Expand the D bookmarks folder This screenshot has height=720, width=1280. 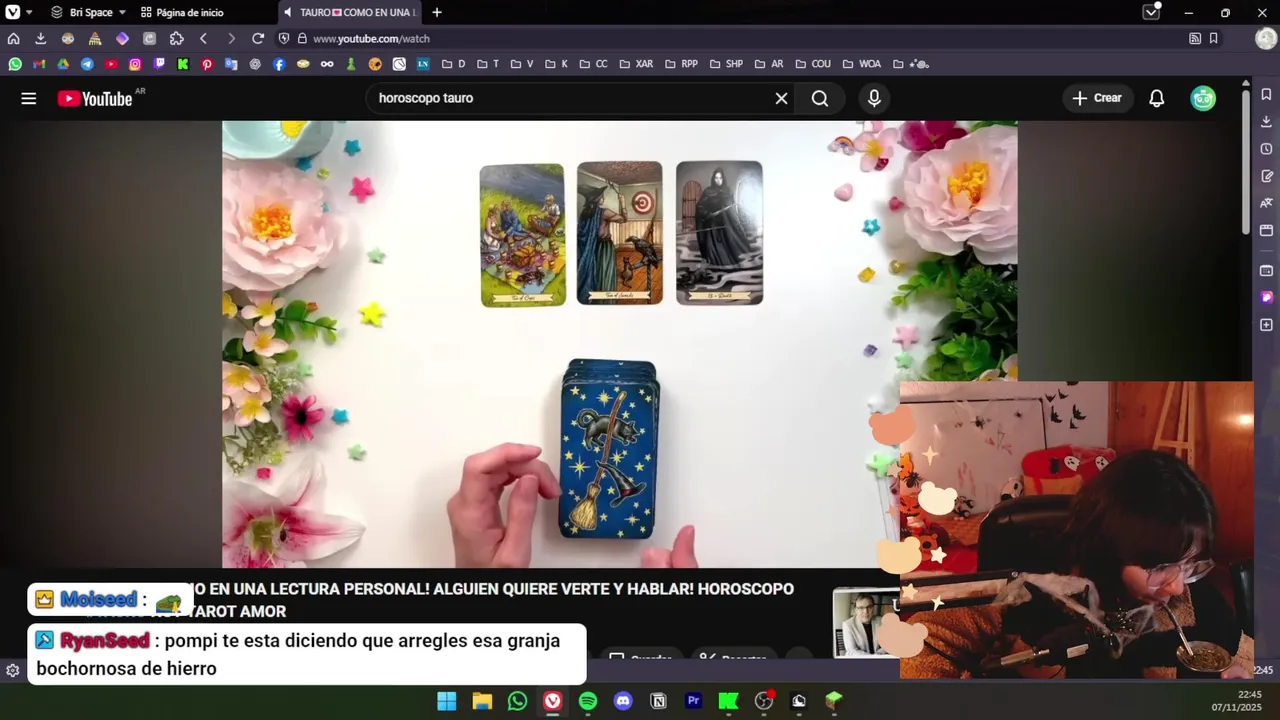(x=454, y=64)
